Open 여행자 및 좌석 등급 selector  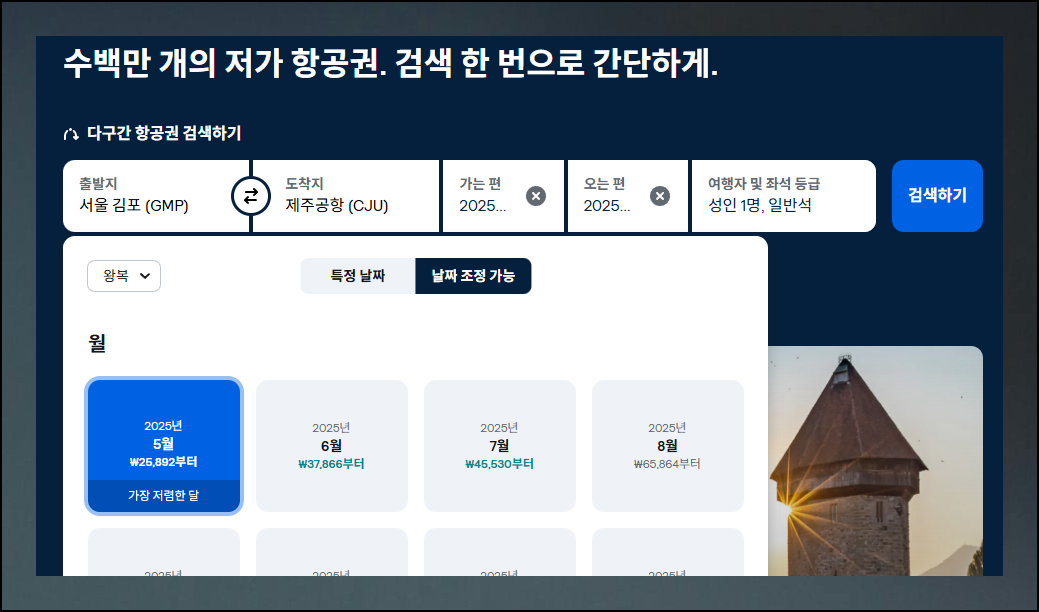pyautogui.click(x=784, y=196)
